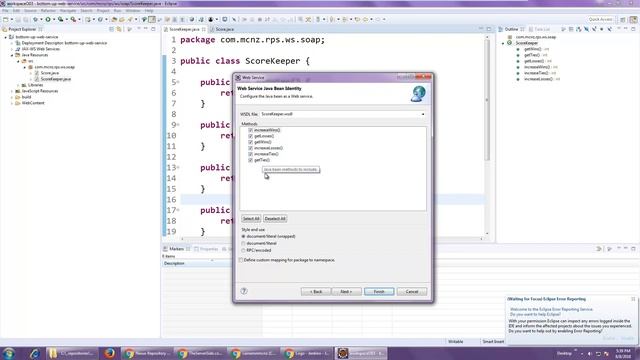
Task: Click Finish in Web Service wizard
Action: [379, 291]
